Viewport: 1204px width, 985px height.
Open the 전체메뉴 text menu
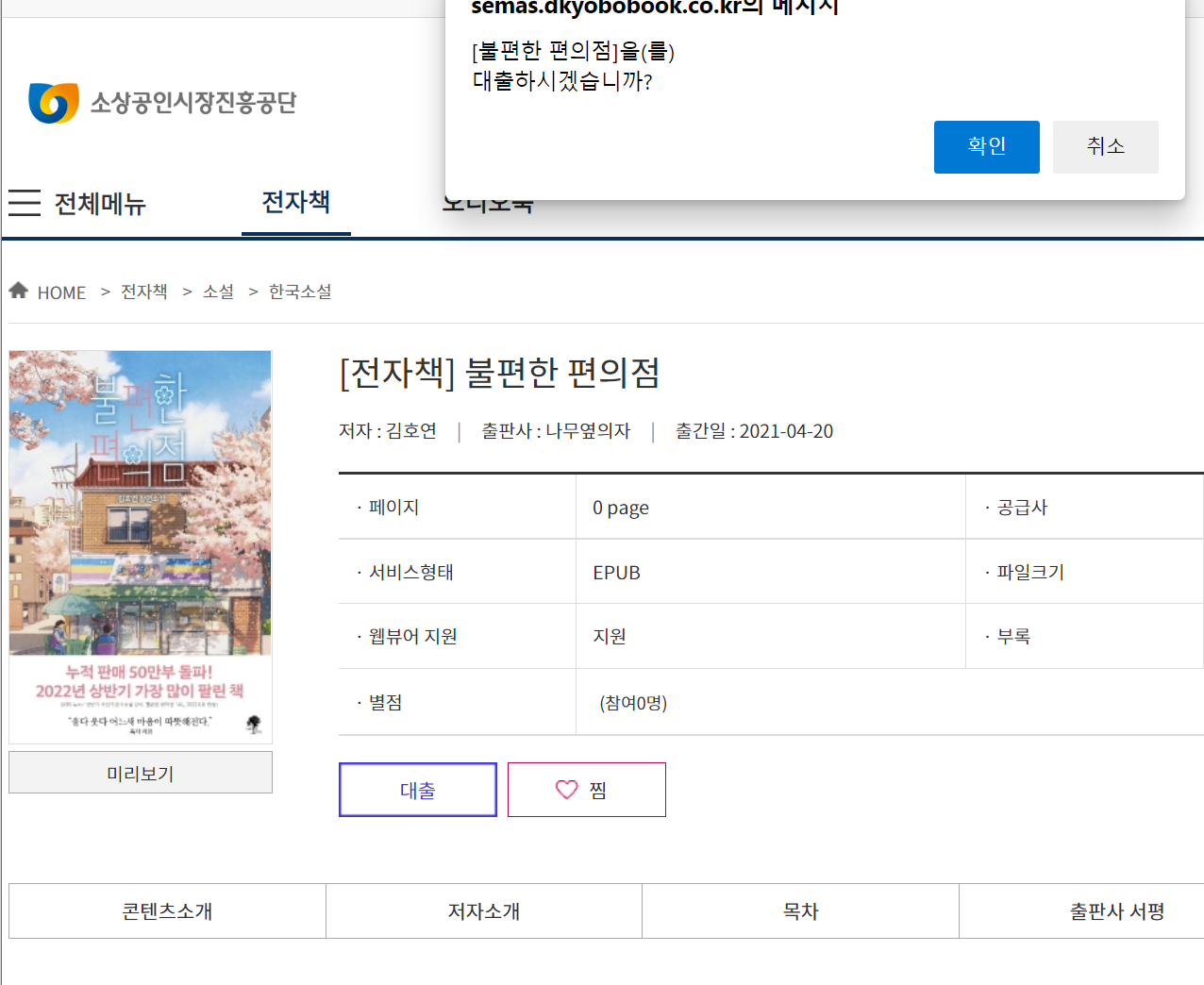tap(100, 204)
